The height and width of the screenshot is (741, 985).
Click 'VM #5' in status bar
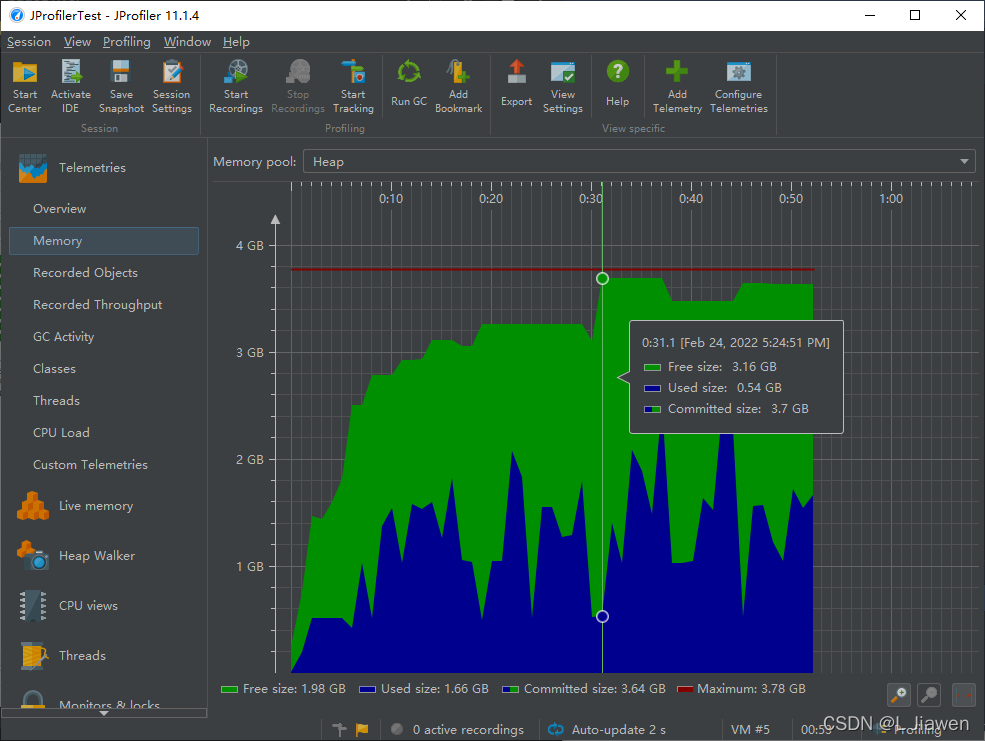tap(750, 730)
